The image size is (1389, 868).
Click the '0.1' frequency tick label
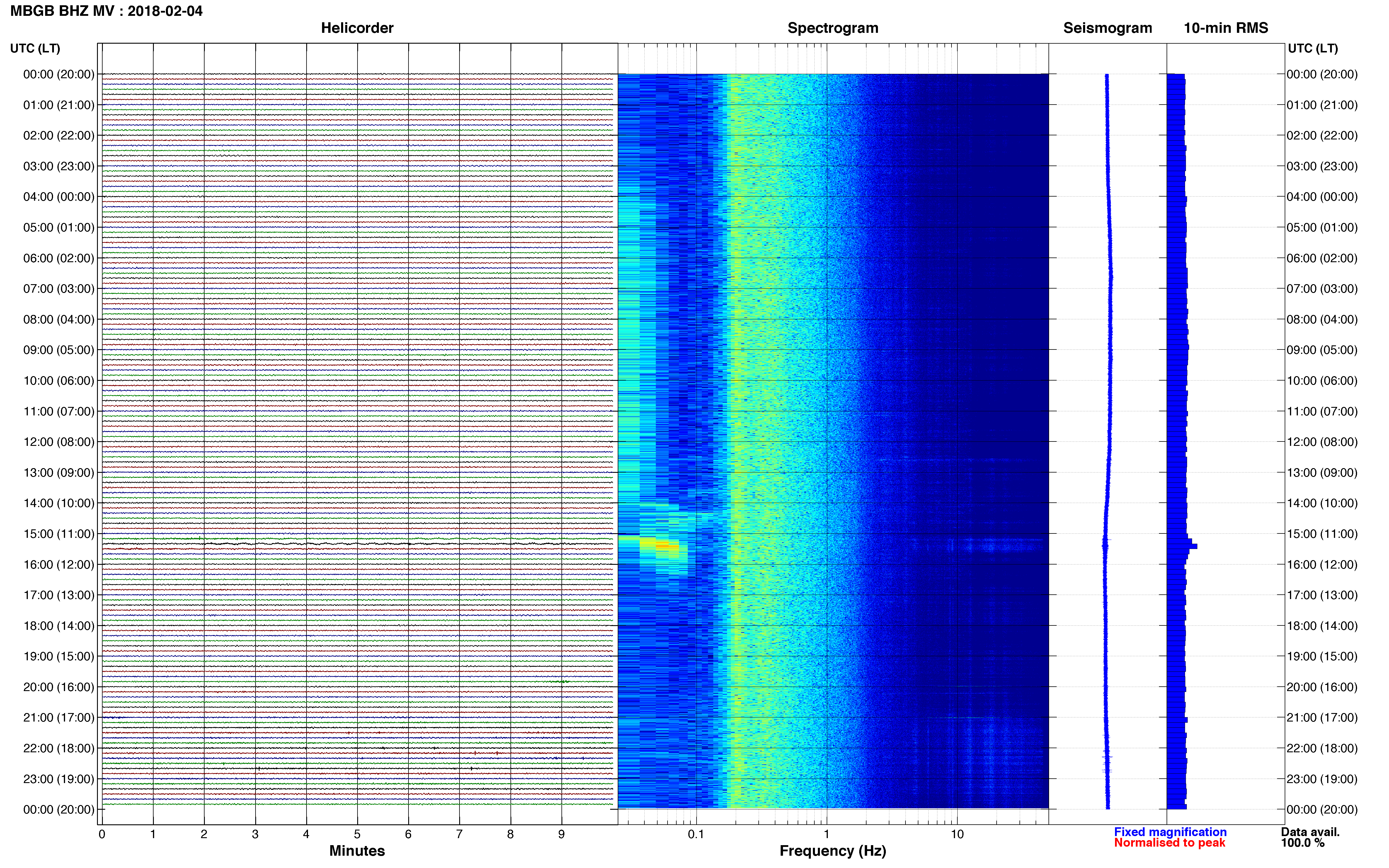pyautogui.click(x=696, y=834)
